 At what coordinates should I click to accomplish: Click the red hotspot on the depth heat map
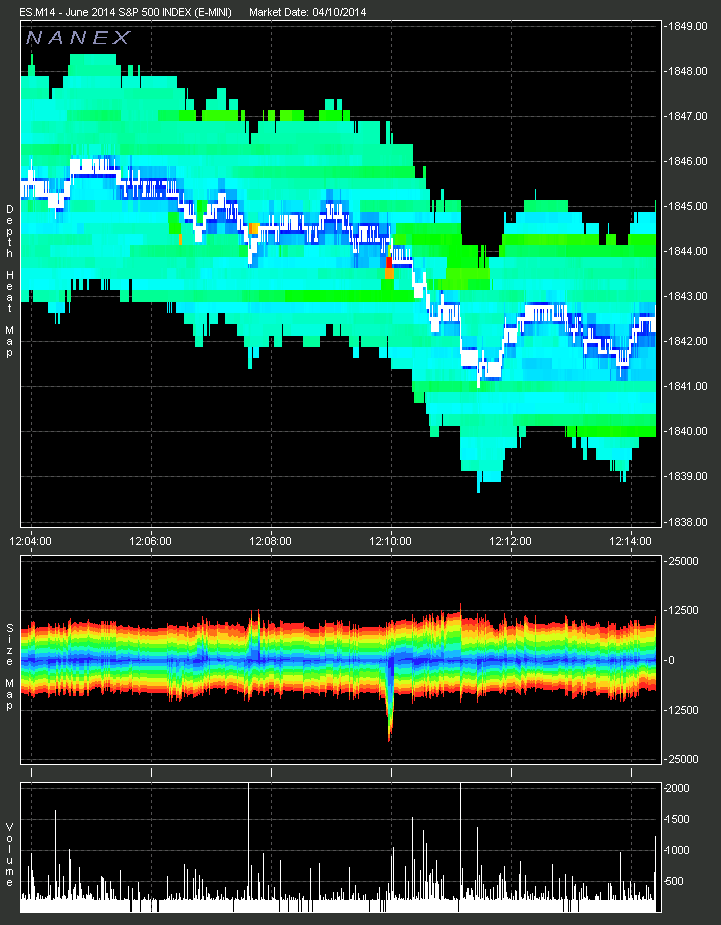point(389,268)
